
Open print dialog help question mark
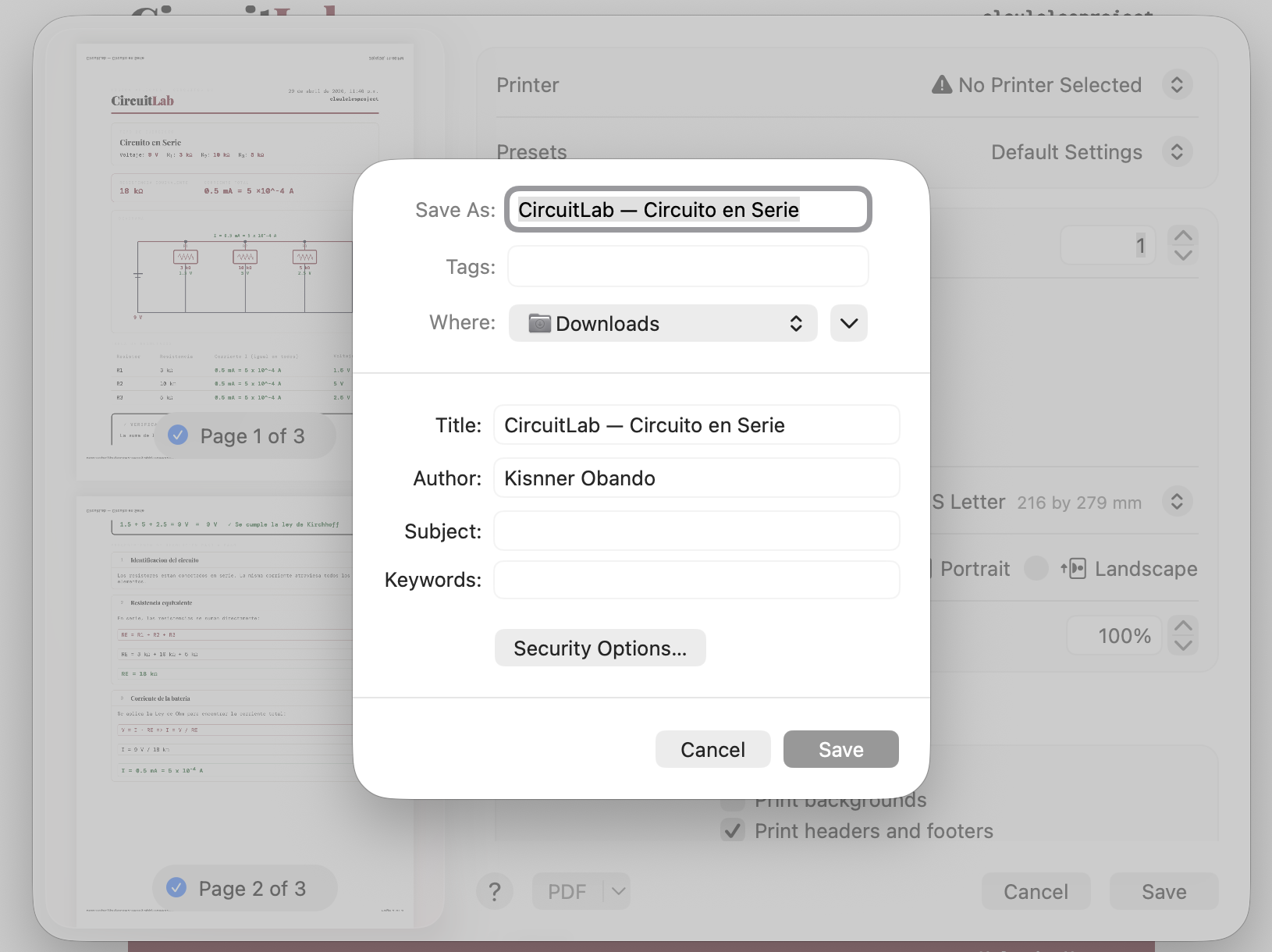pos(495,891)
